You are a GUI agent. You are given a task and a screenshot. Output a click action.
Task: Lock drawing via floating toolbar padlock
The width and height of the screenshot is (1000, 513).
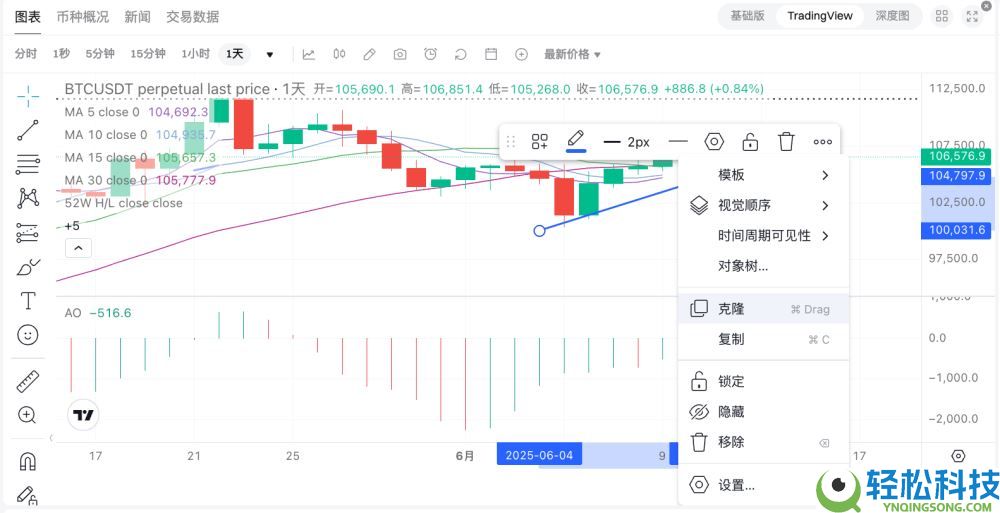coord(750,142)
